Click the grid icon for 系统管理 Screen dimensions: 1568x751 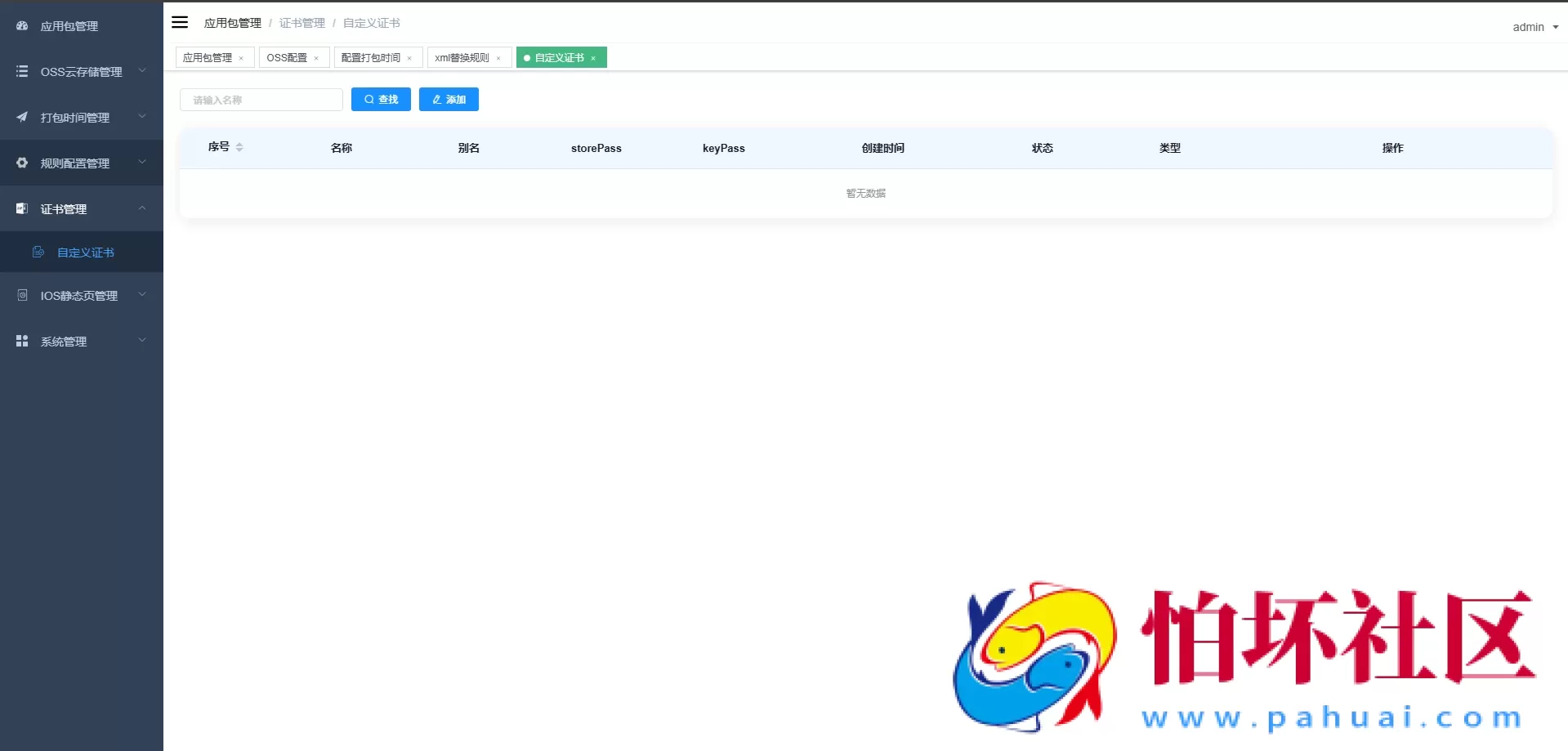click(x=21, y=341)
